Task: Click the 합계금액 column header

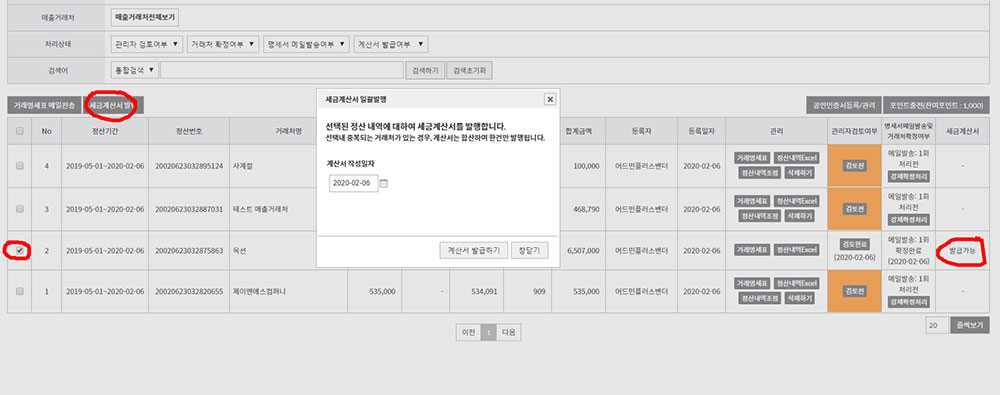Action: point(578,131)
